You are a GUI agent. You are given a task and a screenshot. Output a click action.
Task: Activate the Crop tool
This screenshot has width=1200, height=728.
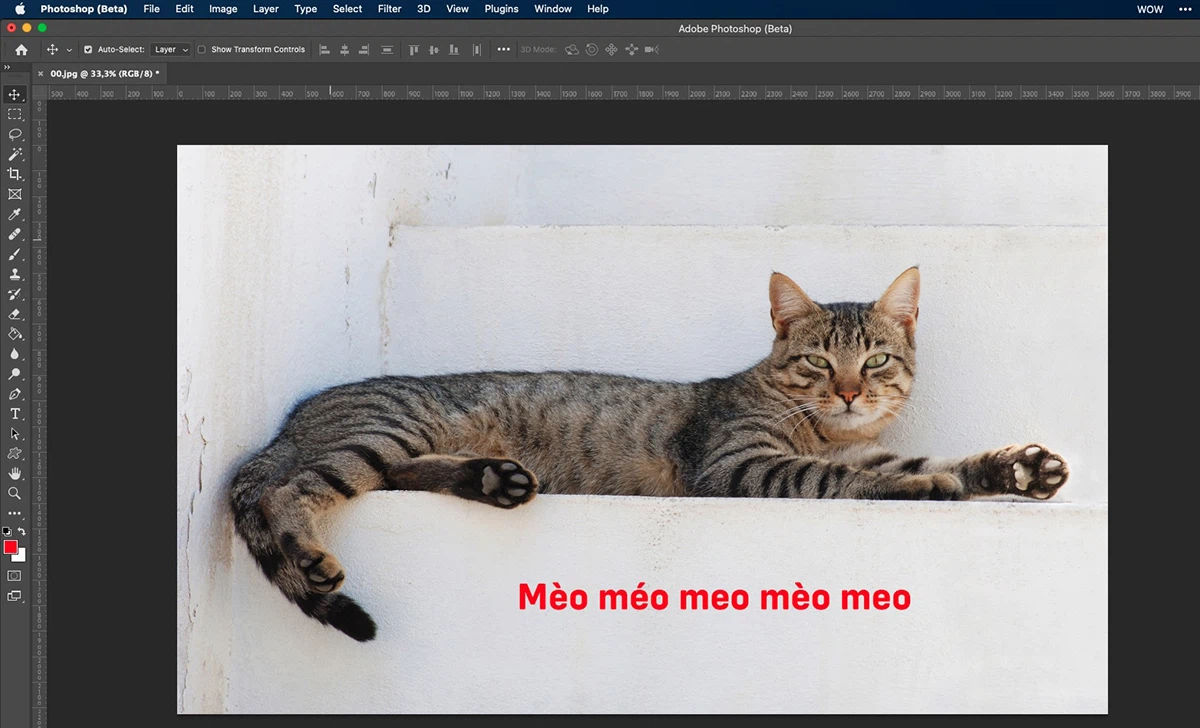tap(14, 174)
